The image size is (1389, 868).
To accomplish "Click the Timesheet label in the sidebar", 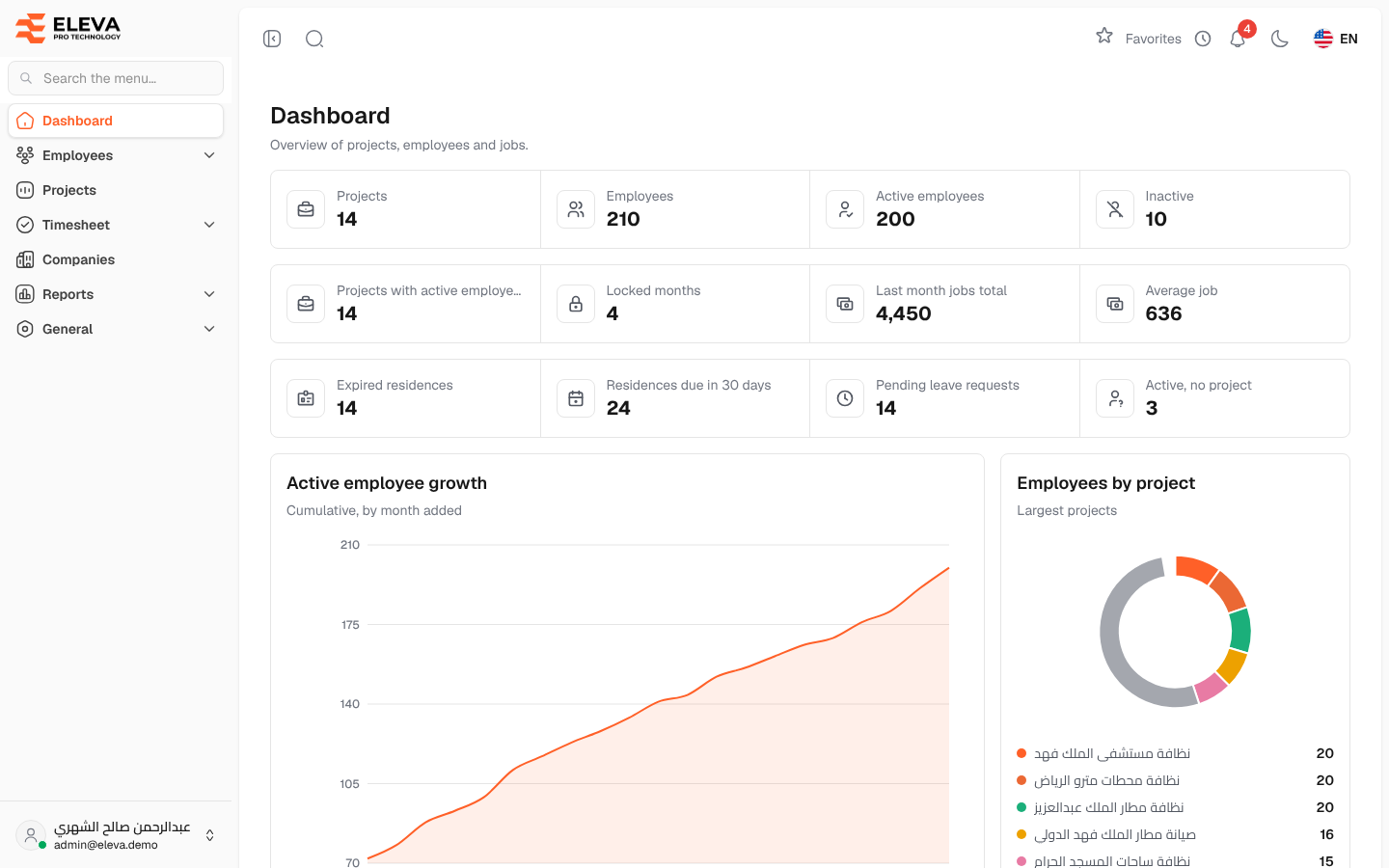I will pos(76,225).
